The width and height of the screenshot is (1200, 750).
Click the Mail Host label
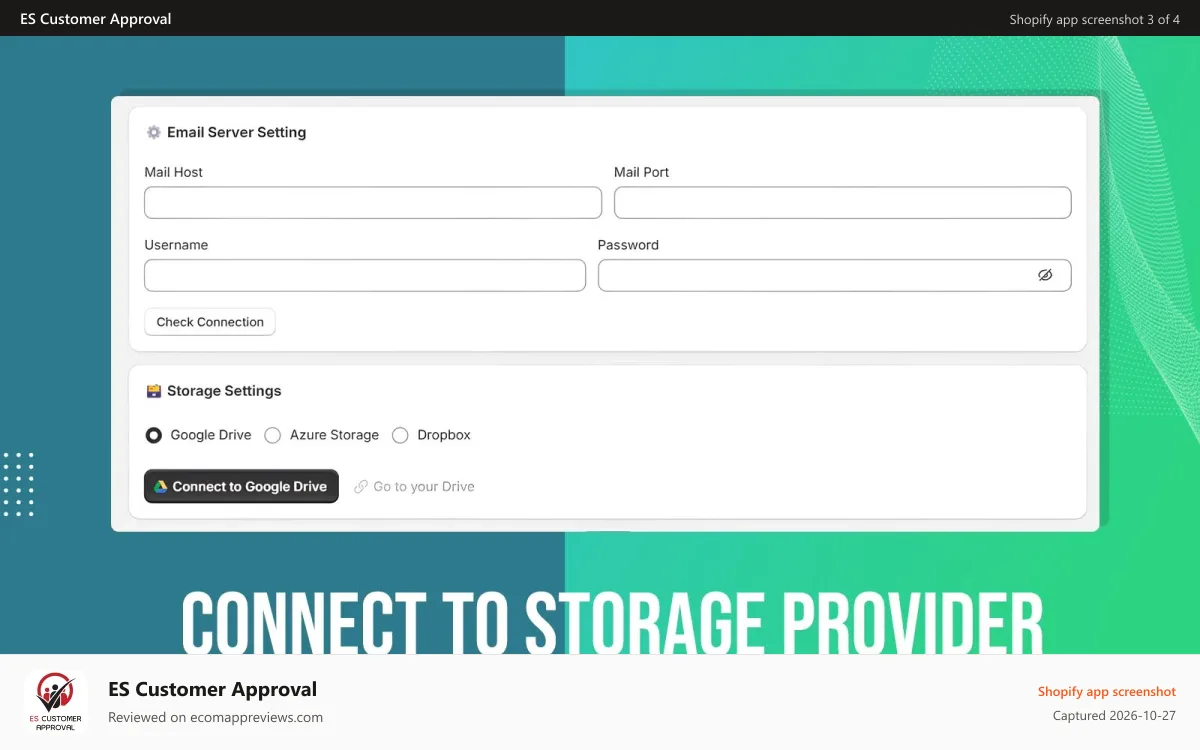(x=174, y=172)
